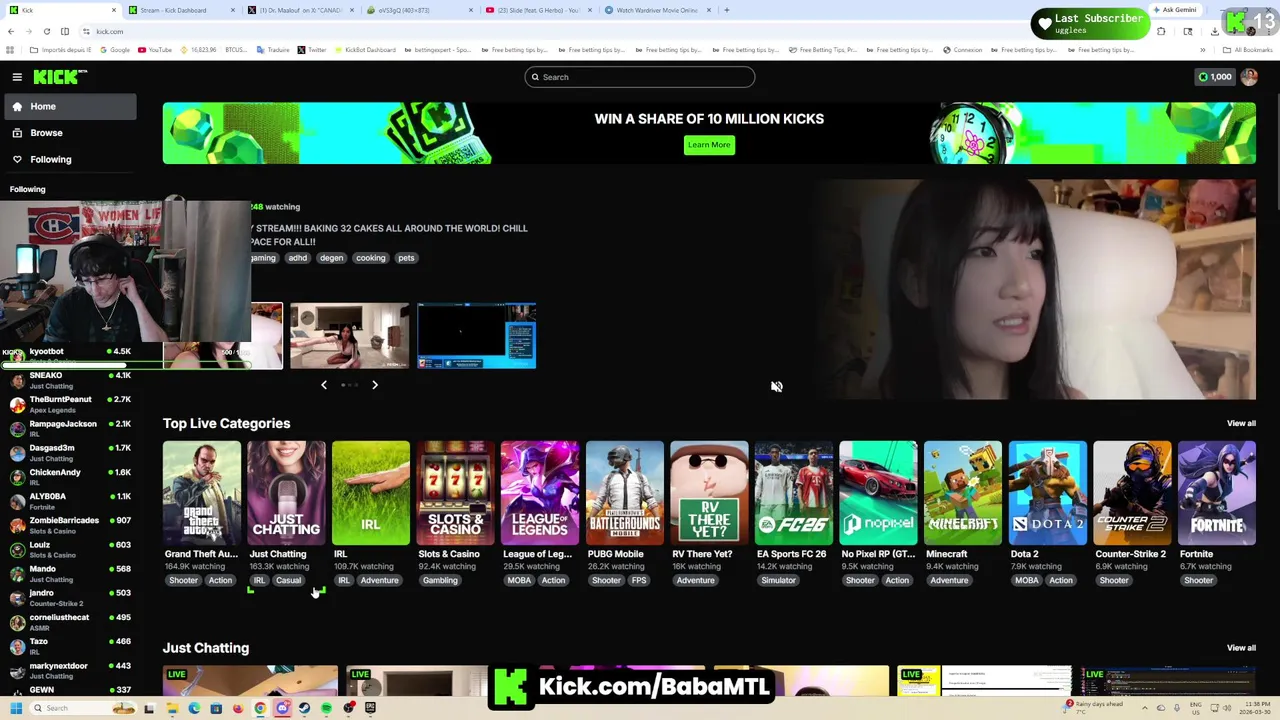Open ChickenAndy channel in sidebar
Screen dimensions: 1280x720
pyautogui.click(x=70, y=477)
